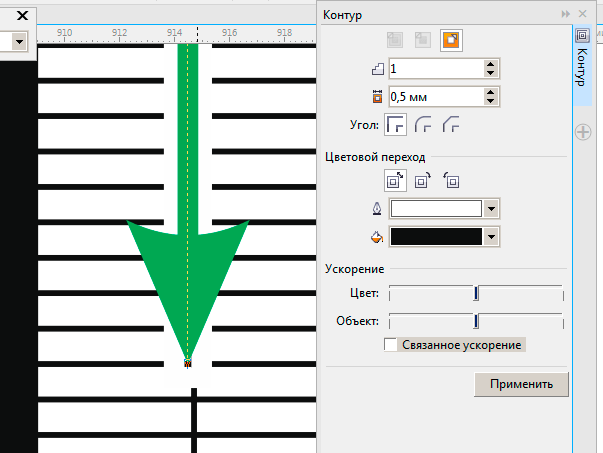Select counterclockwise contour color transition
The width and height of the screenshot is (603, 453).
[451, 180]
